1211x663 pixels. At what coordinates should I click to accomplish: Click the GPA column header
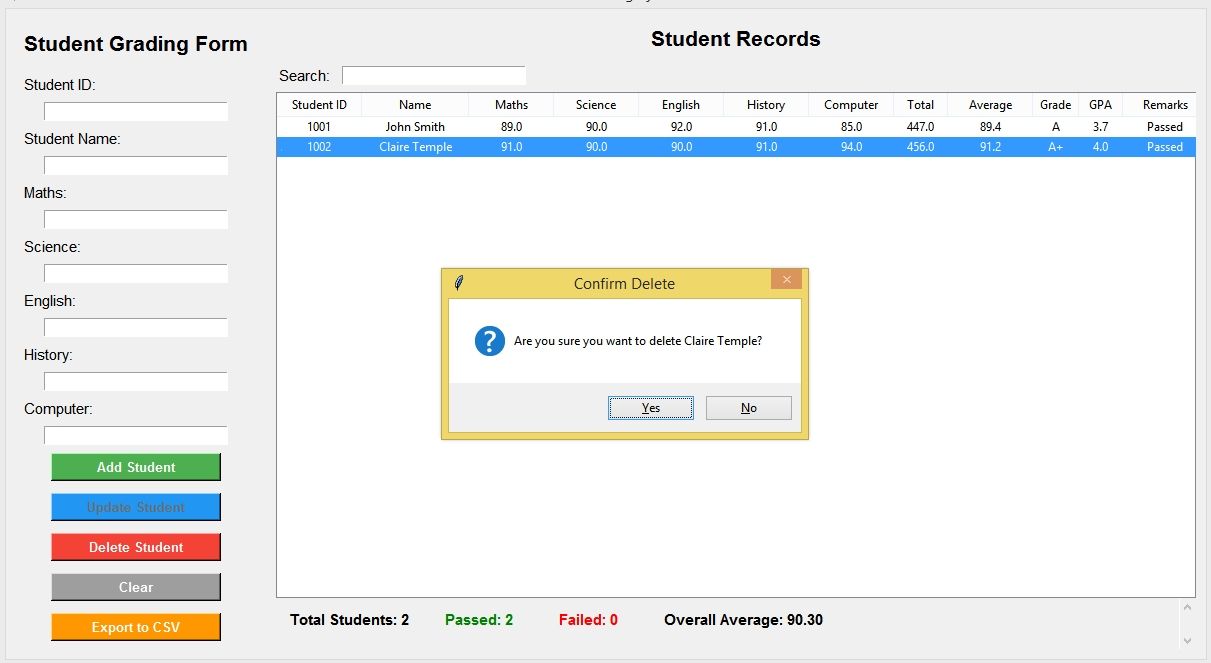(x=1100, y=105)
